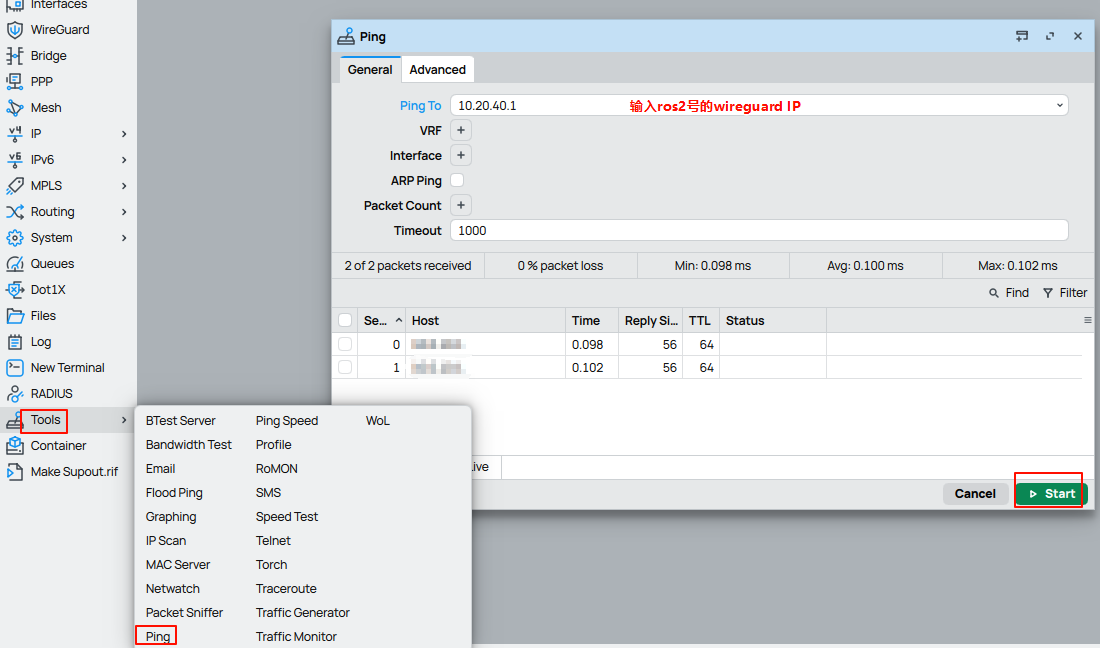Open Mesh via its sidebar icon
Viewport: 1100px width, 648px height.
click(x=15, y=108)
